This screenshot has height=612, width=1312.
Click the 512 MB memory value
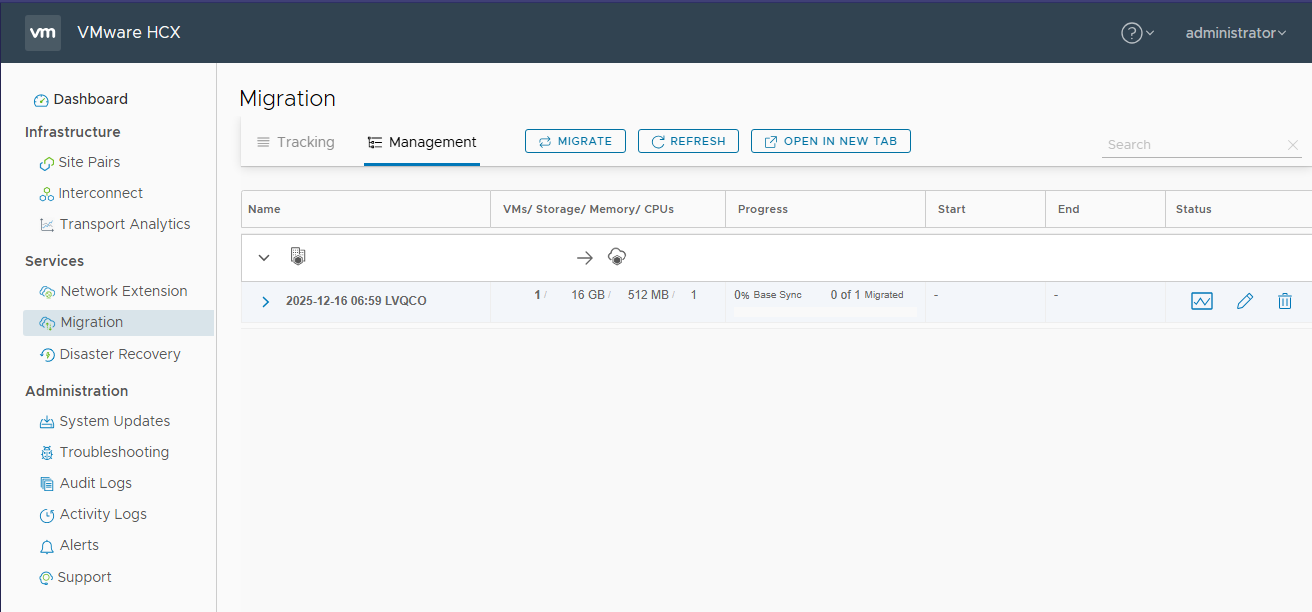(648, 295)
